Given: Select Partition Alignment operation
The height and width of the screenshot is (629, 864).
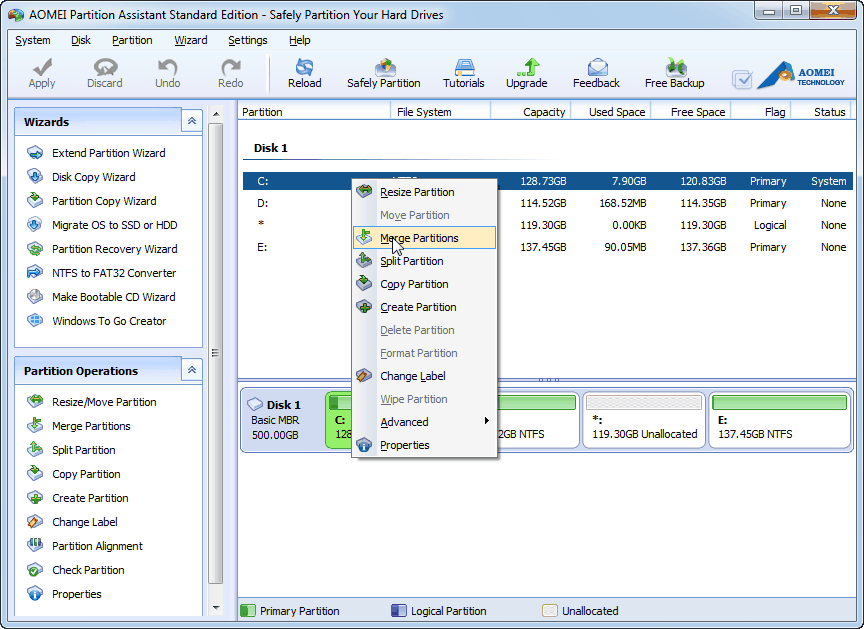Looking at the screenshot, I should coord(85,546).
